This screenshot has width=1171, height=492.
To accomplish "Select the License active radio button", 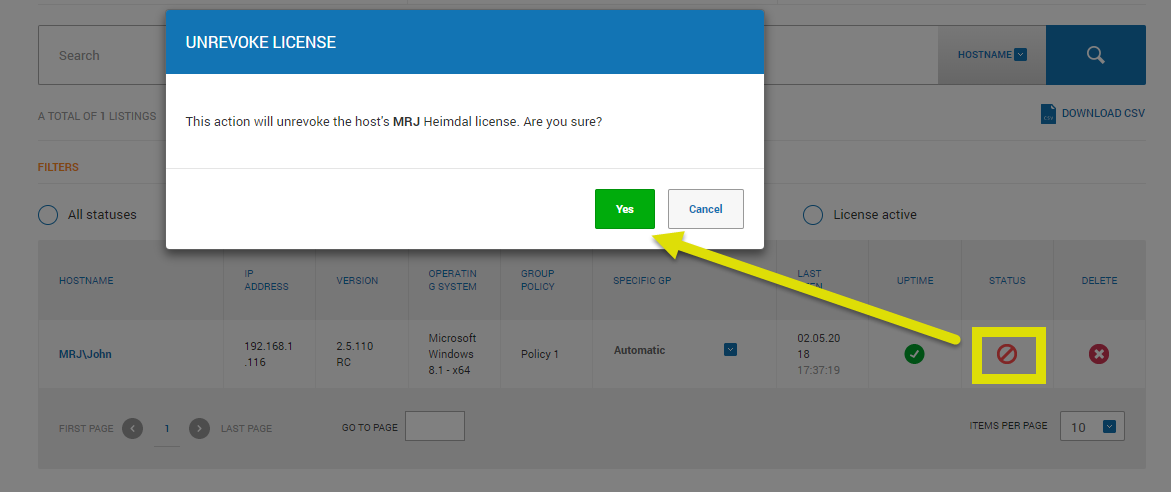I will click(x=813, y=215).
